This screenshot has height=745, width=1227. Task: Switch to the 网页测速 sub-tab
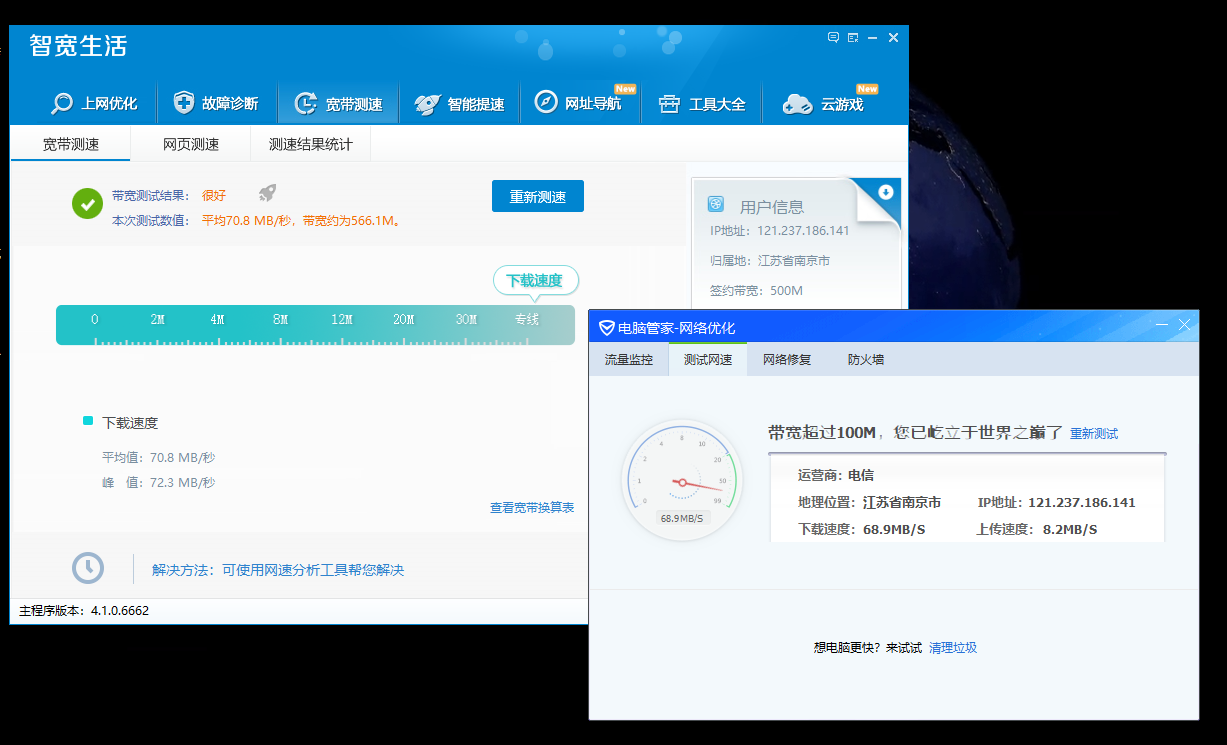coord(191,144)
